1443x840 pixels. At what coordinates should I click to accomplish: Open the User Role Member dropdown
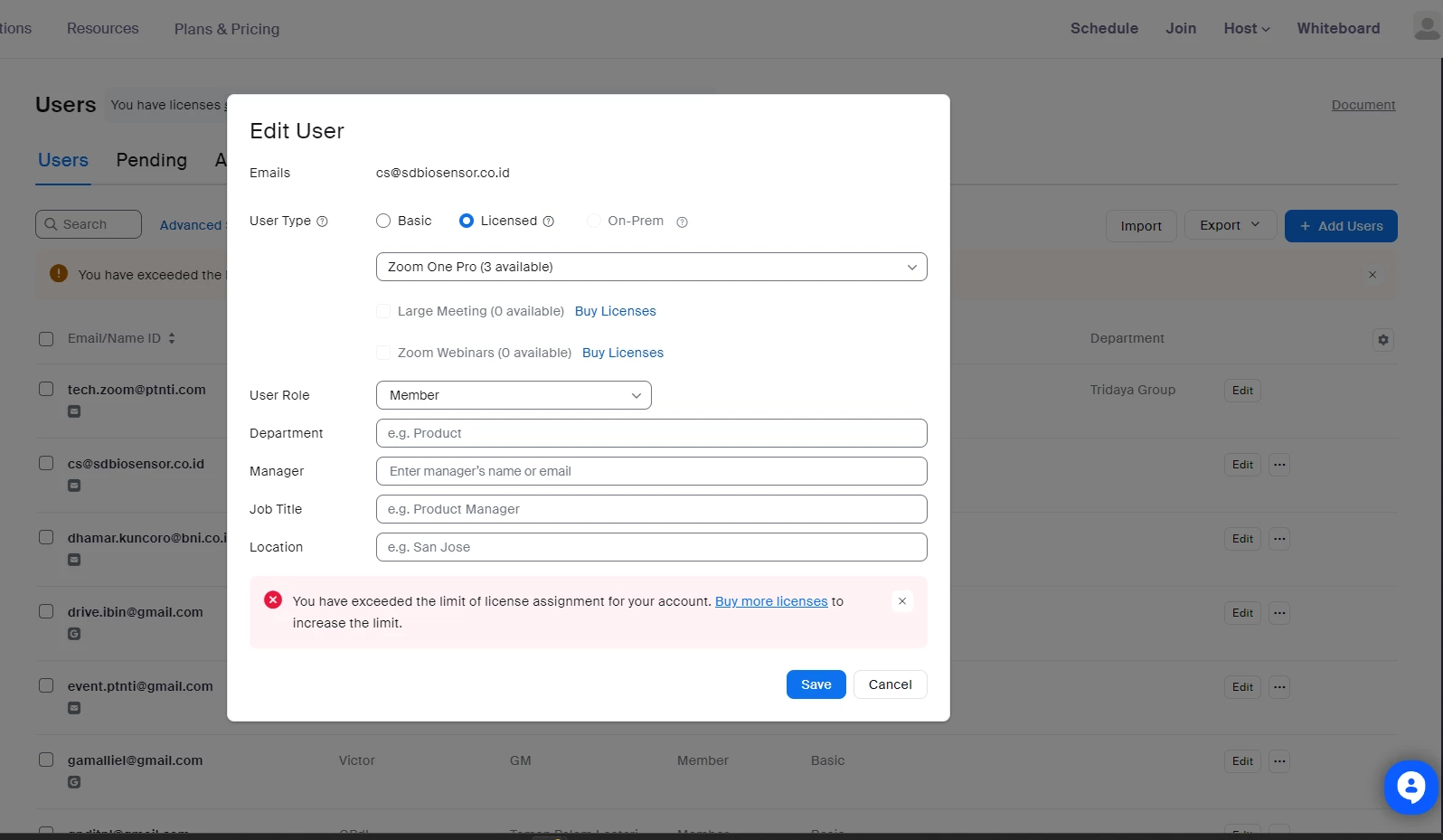coord(514,395)
